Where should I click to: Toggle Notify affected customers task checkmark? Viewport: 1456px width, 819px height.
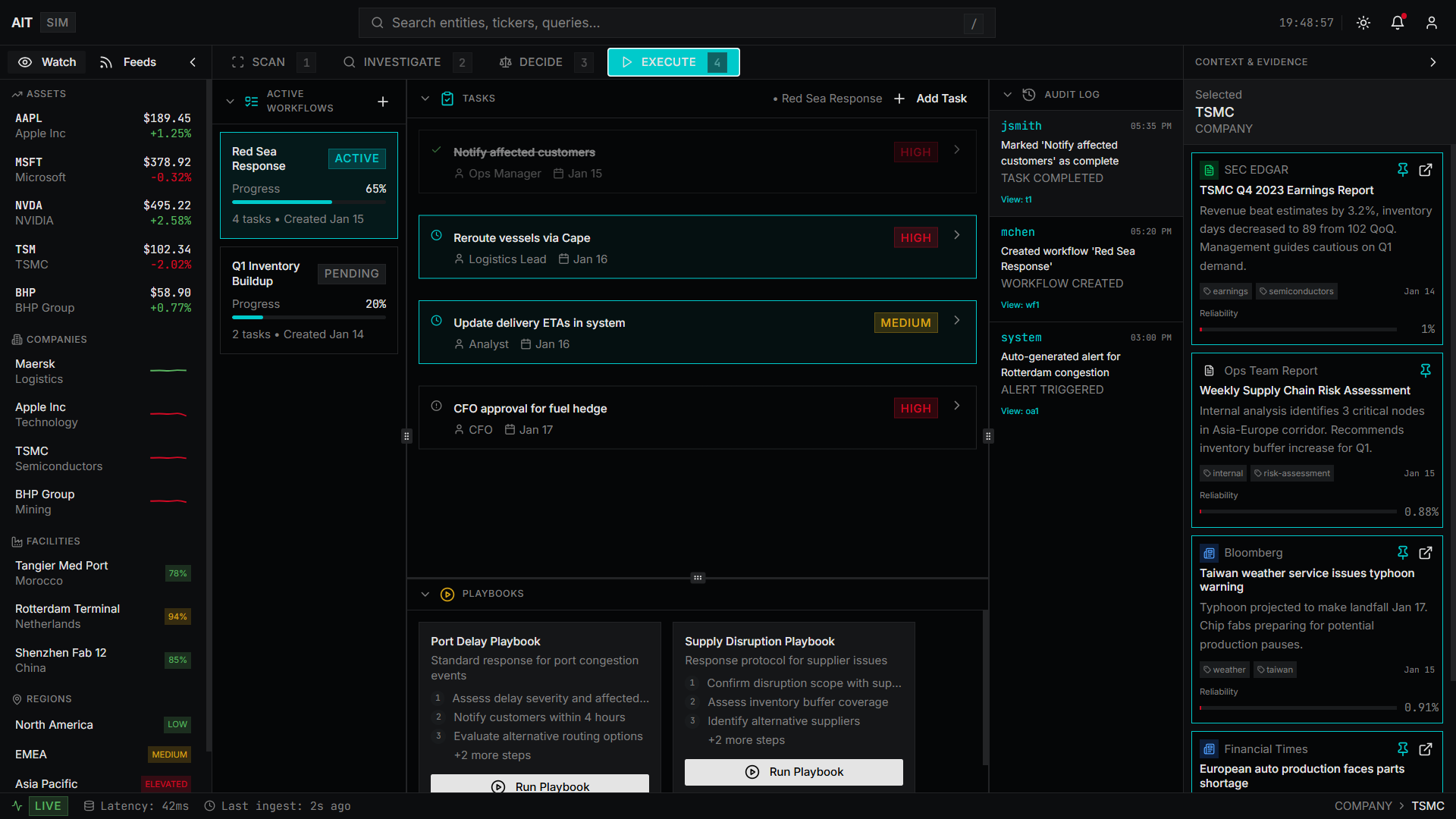[437, 150]
